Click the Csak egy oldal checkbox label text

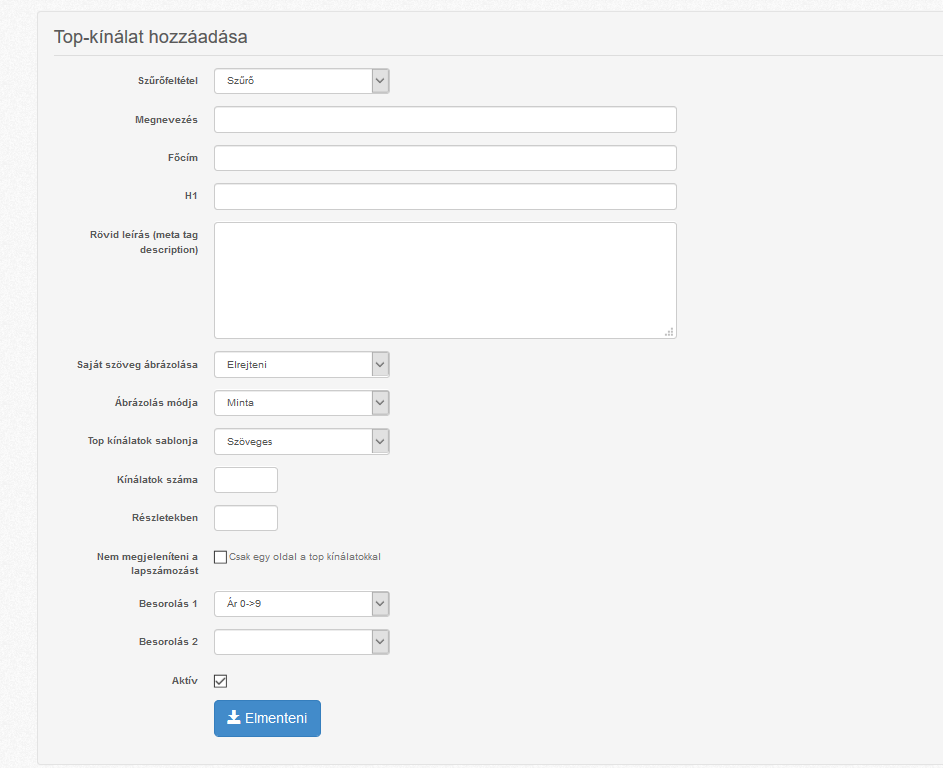[x=305, y=557]
